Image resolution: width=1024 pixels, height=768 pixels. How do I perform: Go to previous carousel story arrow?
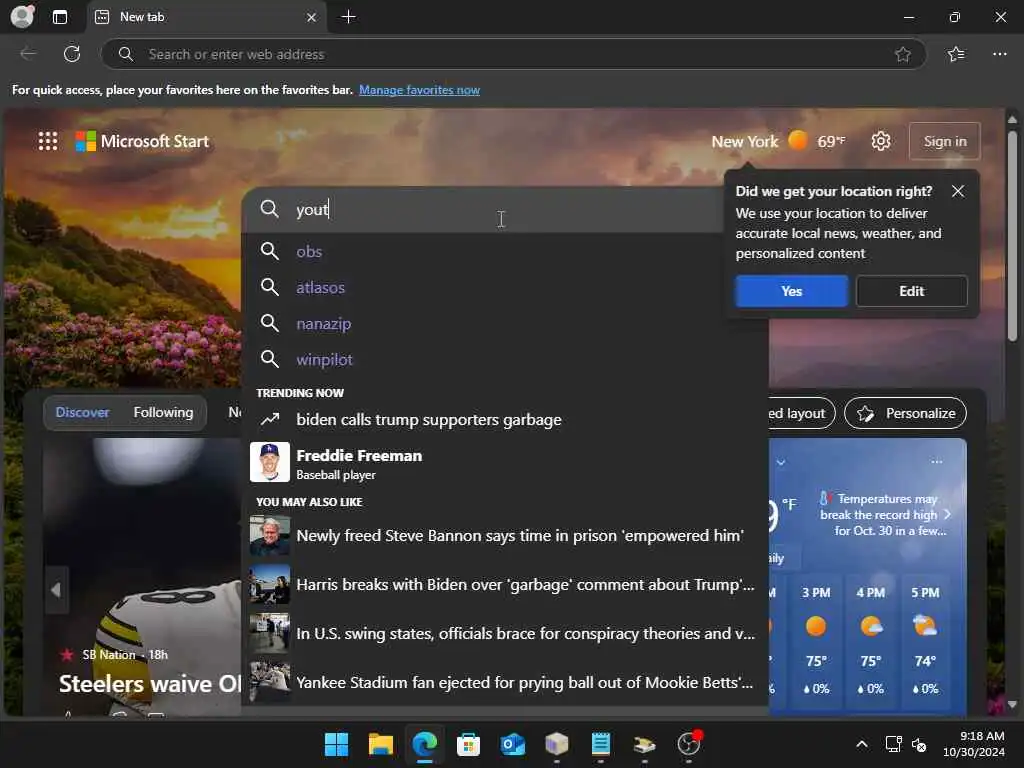(56, 590)
